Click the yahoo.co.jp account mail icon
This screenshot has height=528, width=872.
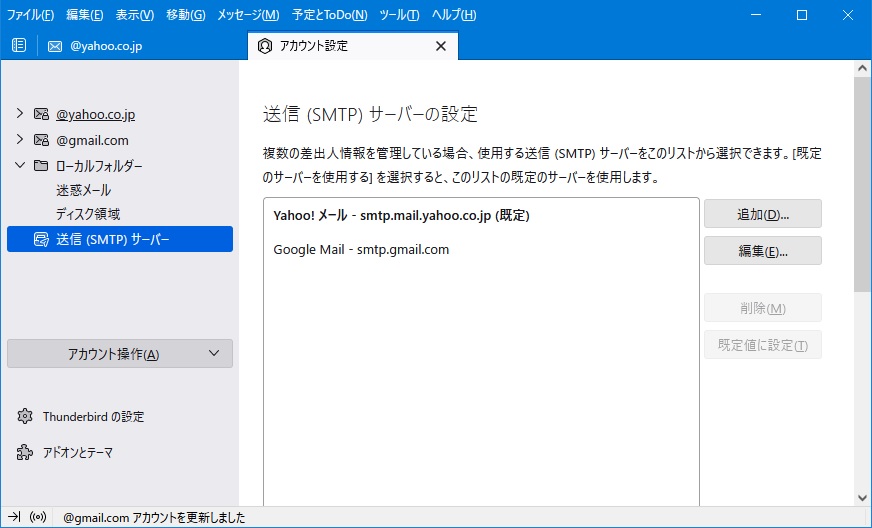(x=41, y=114)
